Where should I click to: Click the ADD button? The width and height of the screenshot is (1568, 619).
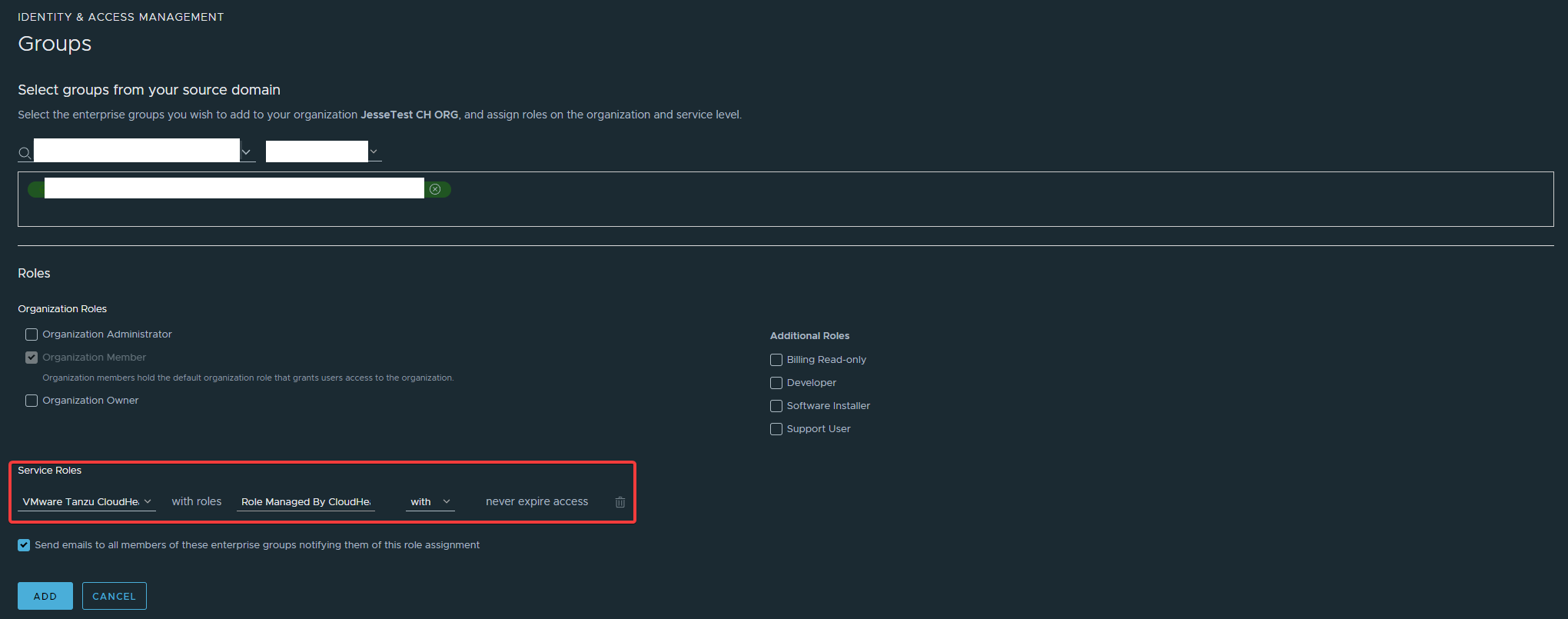[45, 596]
